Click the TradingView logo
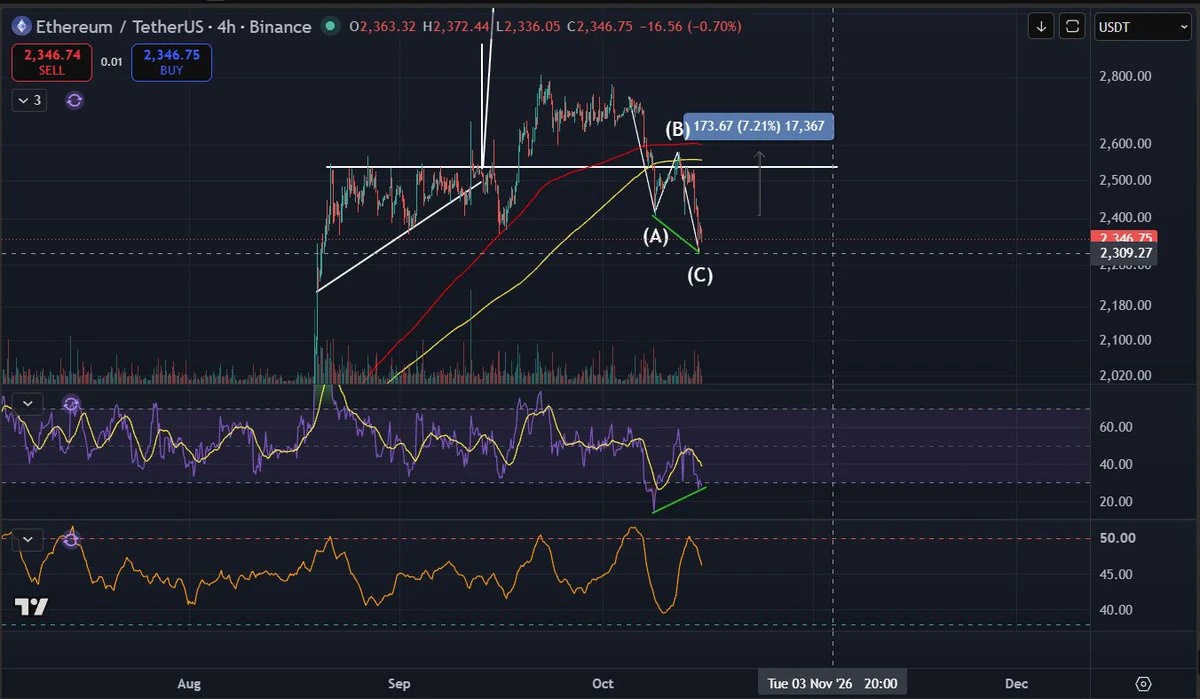Screen dimensions: 1200x699 tap(32, 607)
